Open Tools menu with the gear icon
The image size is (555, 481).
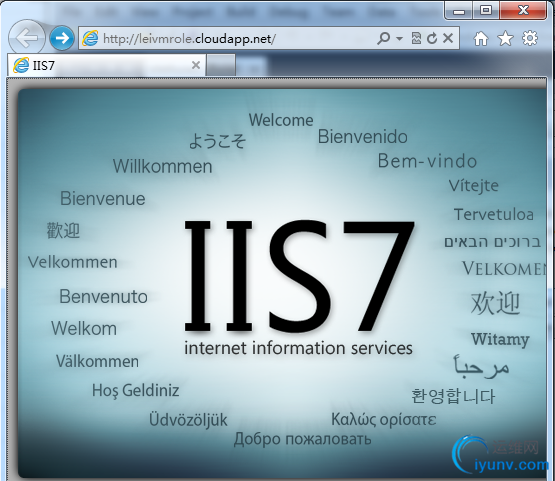[530, 38]
